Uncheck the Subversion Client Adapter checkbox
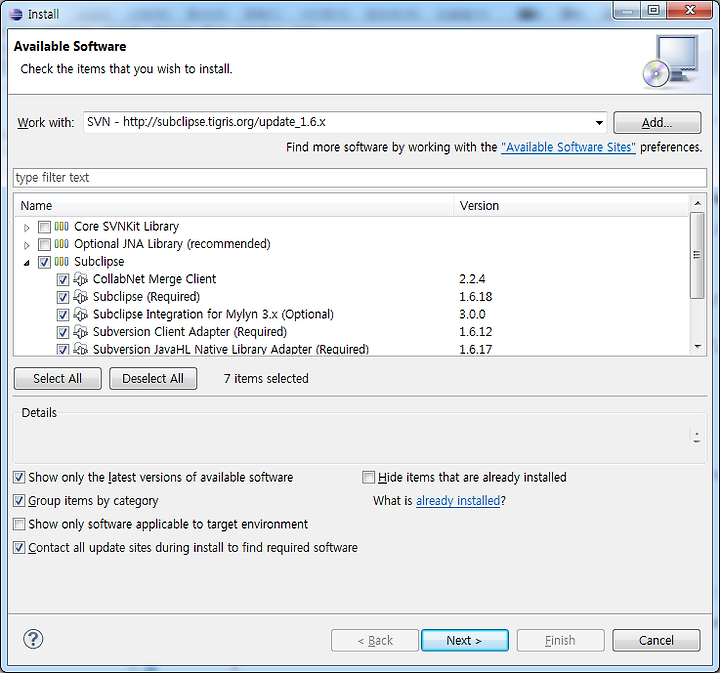The image size is (720, 673). pyautogui.click(x=63, y=332)
